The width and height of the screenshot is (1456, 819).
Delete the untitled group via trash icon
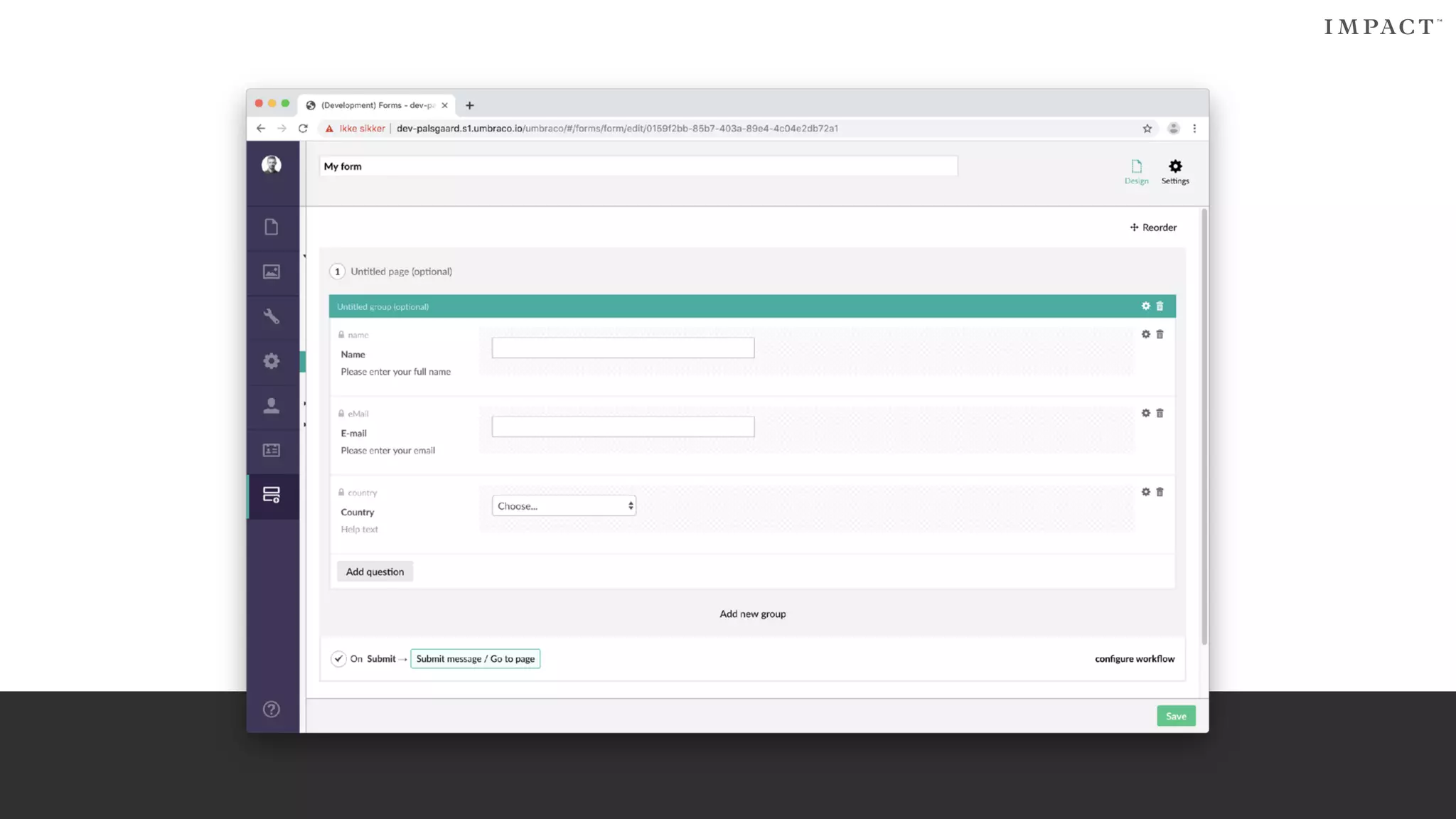1160,306
